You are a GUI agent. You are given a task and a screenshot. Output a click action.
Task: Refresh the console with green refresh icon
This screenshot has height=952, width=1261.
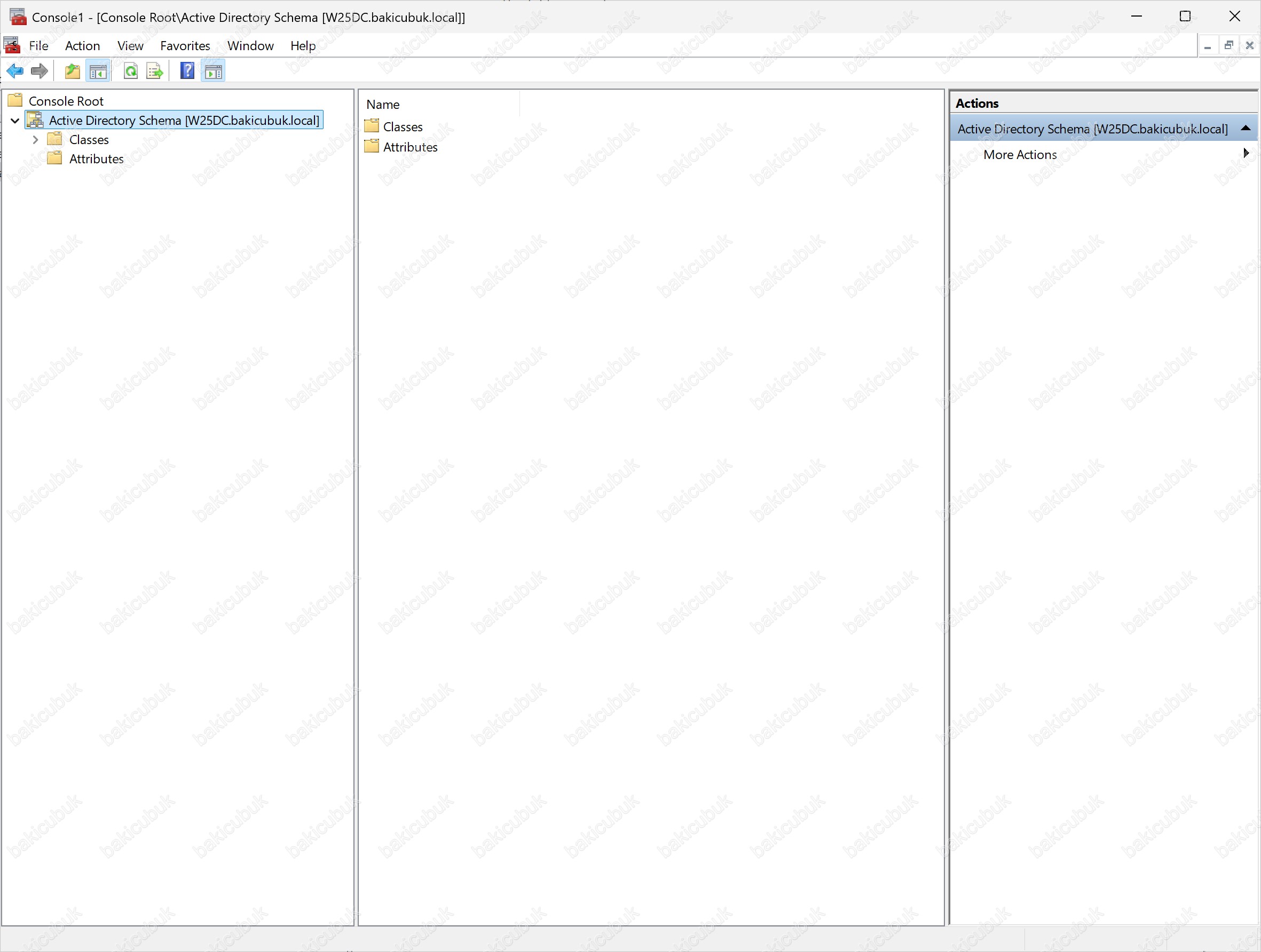pos(131,71)
